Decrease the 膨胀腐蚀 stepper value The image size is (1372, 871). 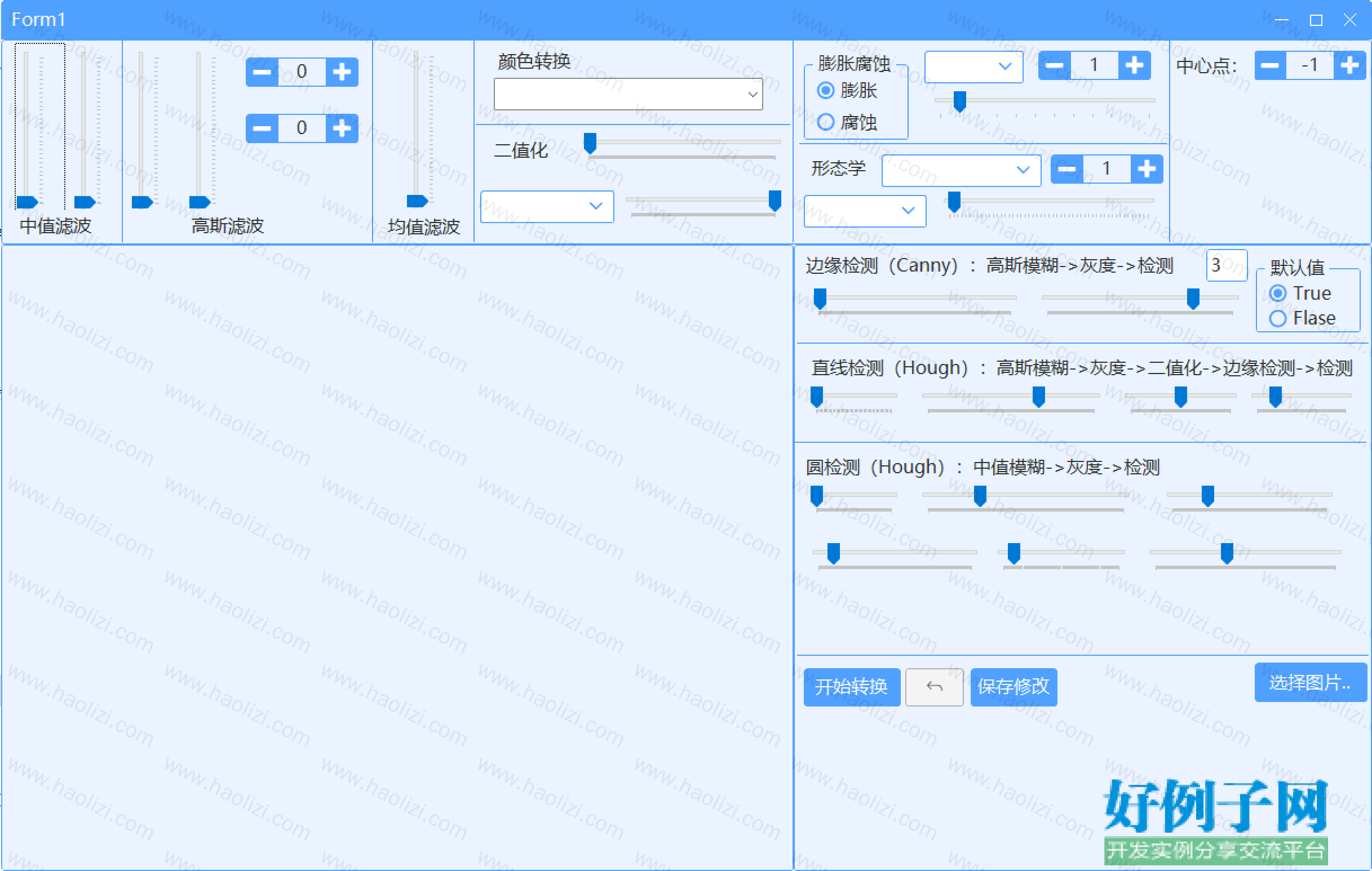(x=1055, y=65)
